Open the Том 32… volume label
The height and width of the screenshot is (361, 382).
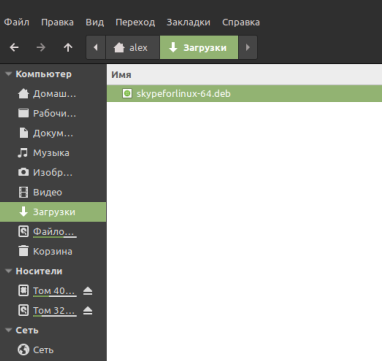click(x=55, y=310)
